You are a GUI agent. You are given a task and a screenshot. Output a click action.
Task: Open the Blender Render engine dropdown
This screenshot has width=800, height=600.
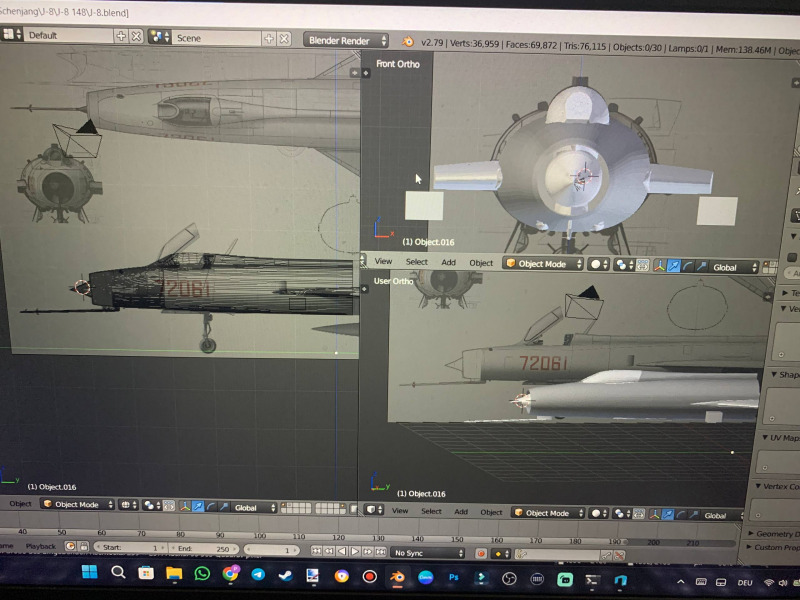(347, 40)
